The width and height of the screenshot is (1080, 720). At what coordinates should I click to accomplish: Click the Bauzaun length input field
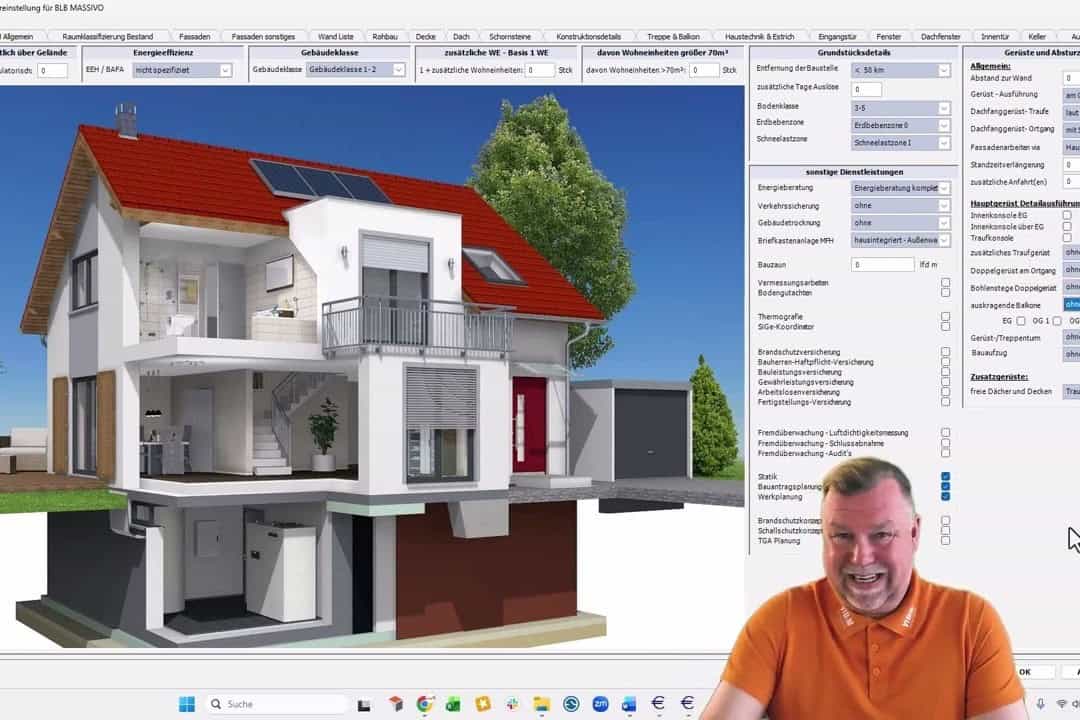(x=882, y=265)
